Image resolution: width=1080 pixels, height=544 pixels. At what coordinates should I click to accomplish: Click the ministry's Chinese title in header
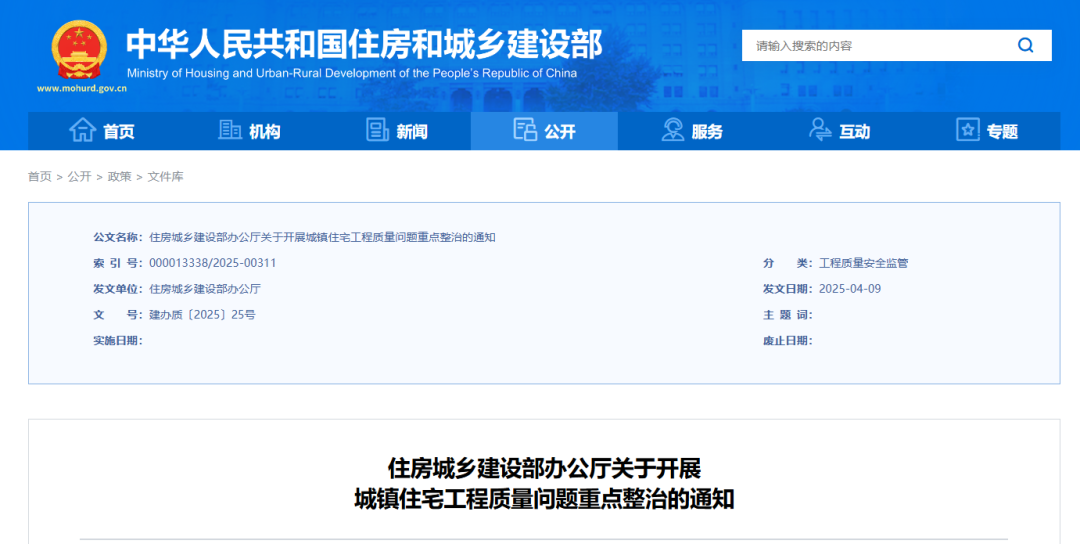click(x=364, y=44)
